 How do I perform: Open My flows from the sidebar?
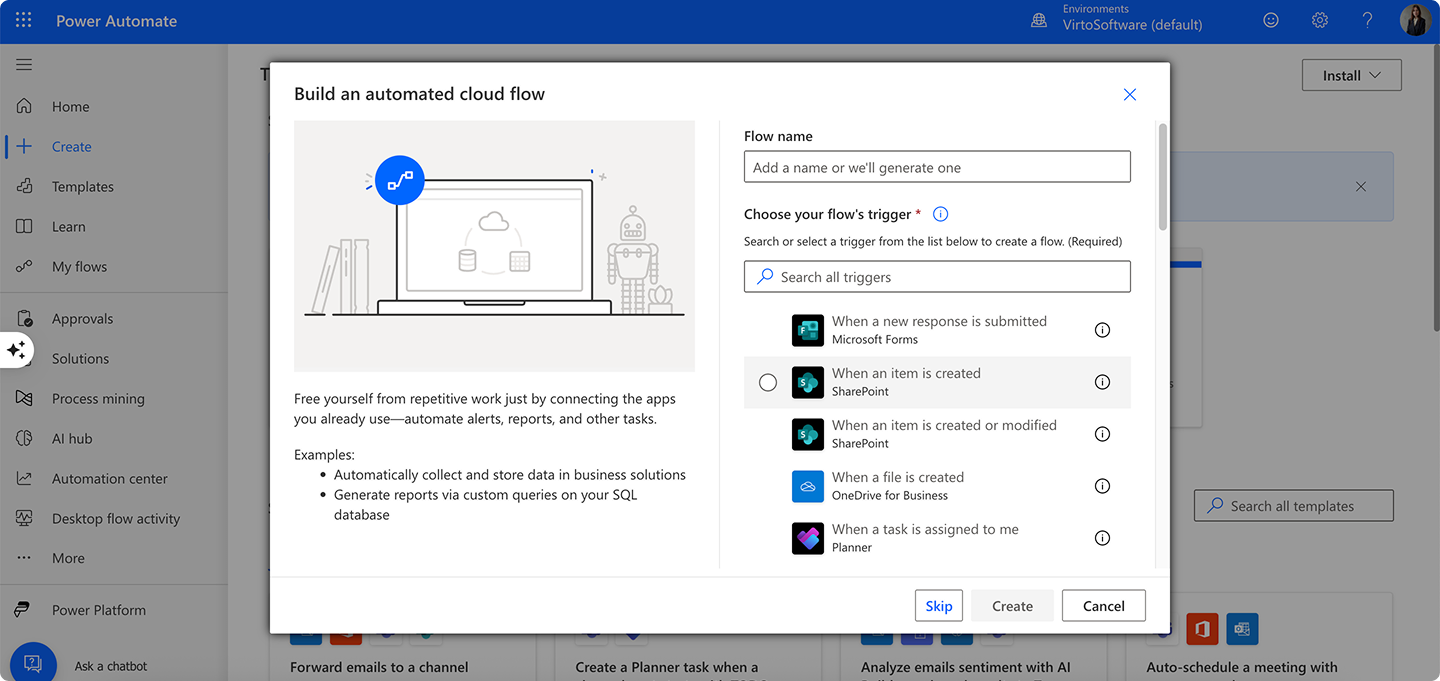81,266
